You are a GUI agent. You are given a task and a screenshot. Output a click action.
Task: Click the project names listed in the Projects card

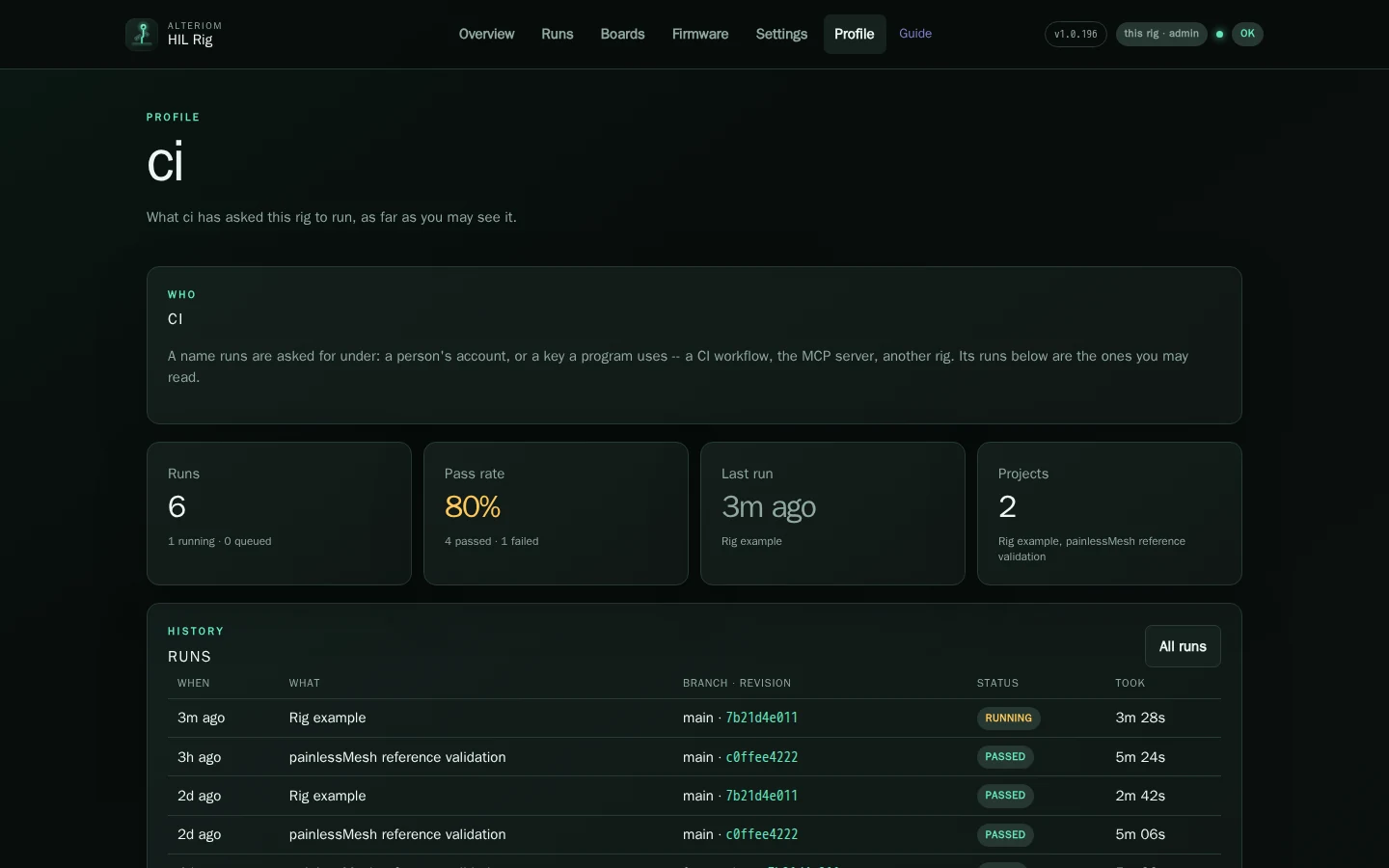click(1092, 549)
